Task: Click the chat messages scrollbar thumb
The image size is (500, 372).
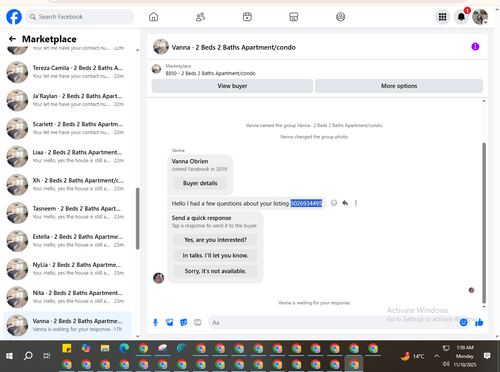Action: point(484,223)
